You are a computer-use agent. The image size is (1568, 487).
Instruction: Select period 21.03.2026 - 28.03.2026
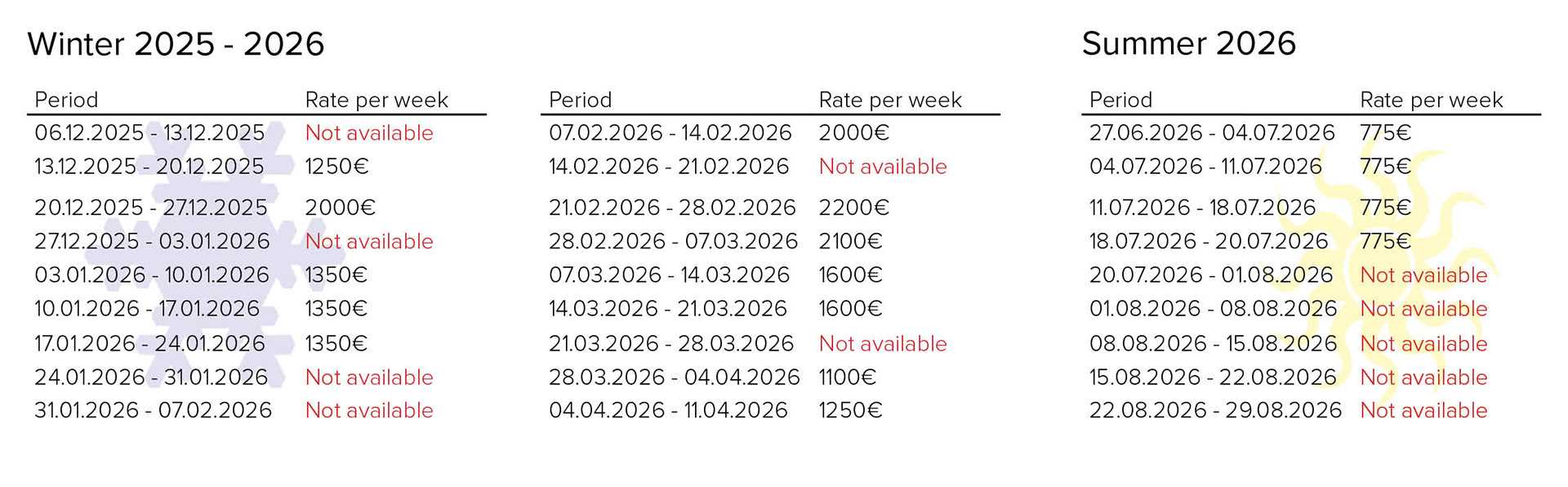click(670, 343)
